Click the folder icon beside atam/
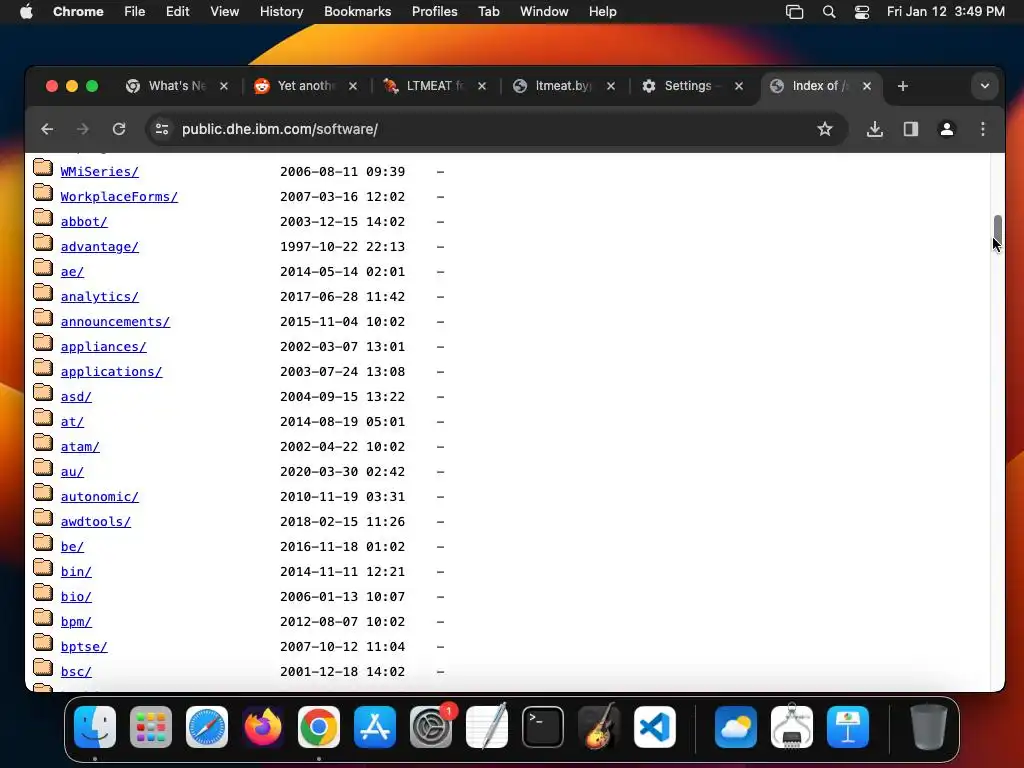1024x768 pixels. 43,442
